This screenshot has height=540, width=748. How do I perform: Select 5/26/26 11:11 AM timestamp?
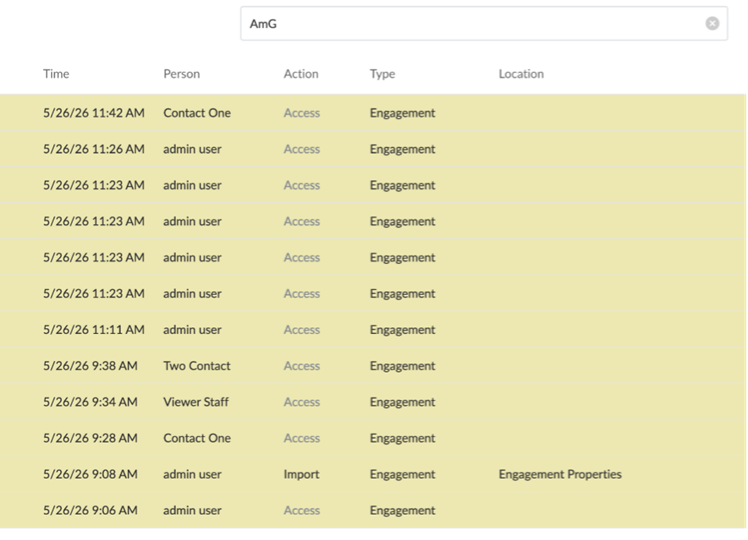click(94, 330)
